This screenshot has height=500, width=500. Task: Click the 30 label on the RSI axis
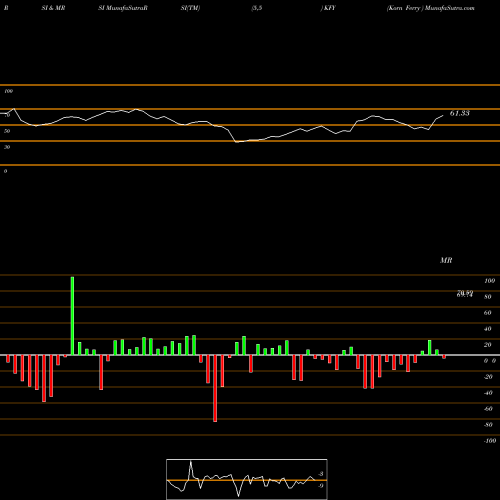(x=7, y=147)
